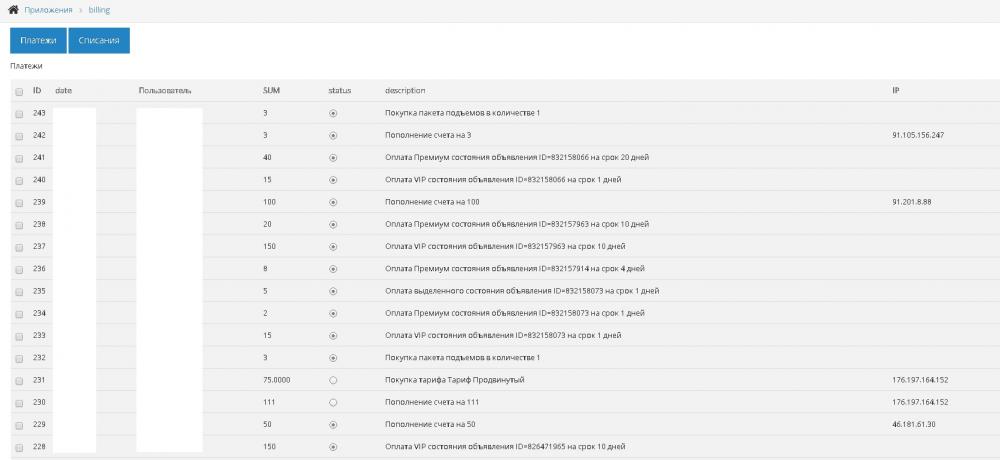Toggle the select-all checkbox in header
This screenshot has width=1000, height=460.
pyautogui.click(x=19, y=91)
